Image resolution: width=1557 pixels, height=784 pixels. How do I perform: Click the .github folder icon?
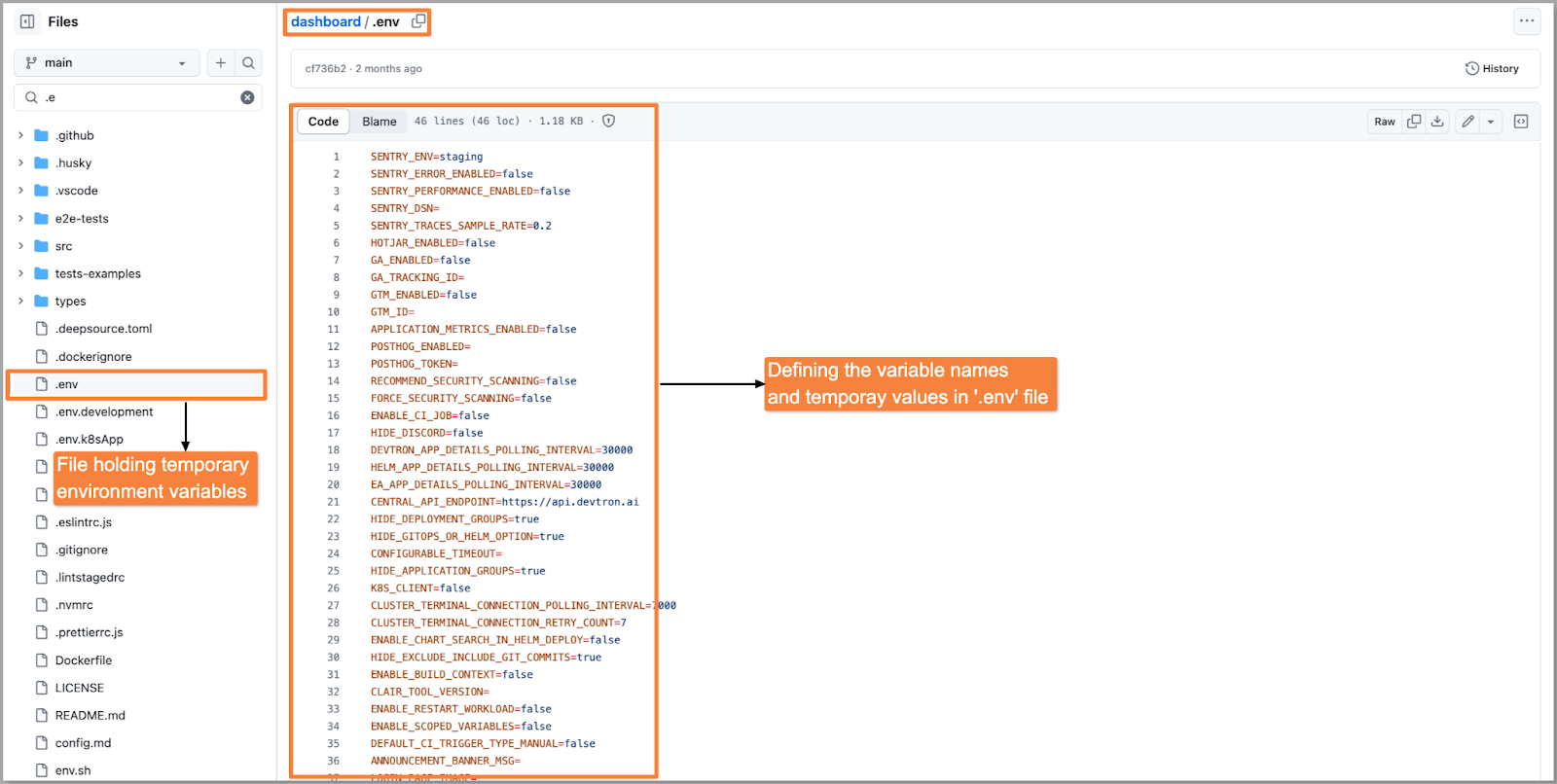pyautogui.click(x=41, y=135)
